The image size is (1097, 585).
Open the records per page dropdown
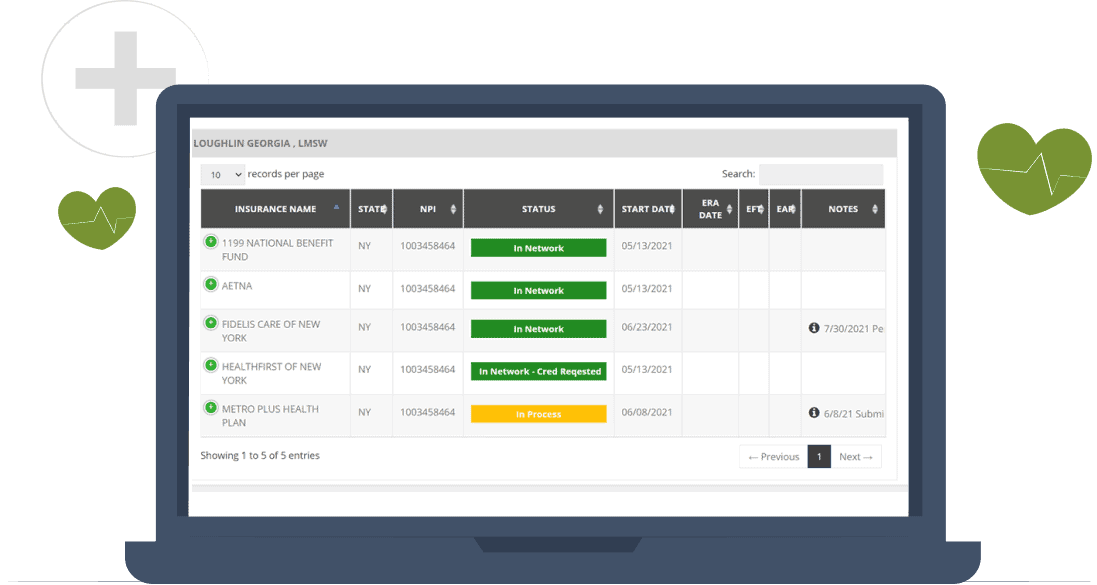pos(222,175)
